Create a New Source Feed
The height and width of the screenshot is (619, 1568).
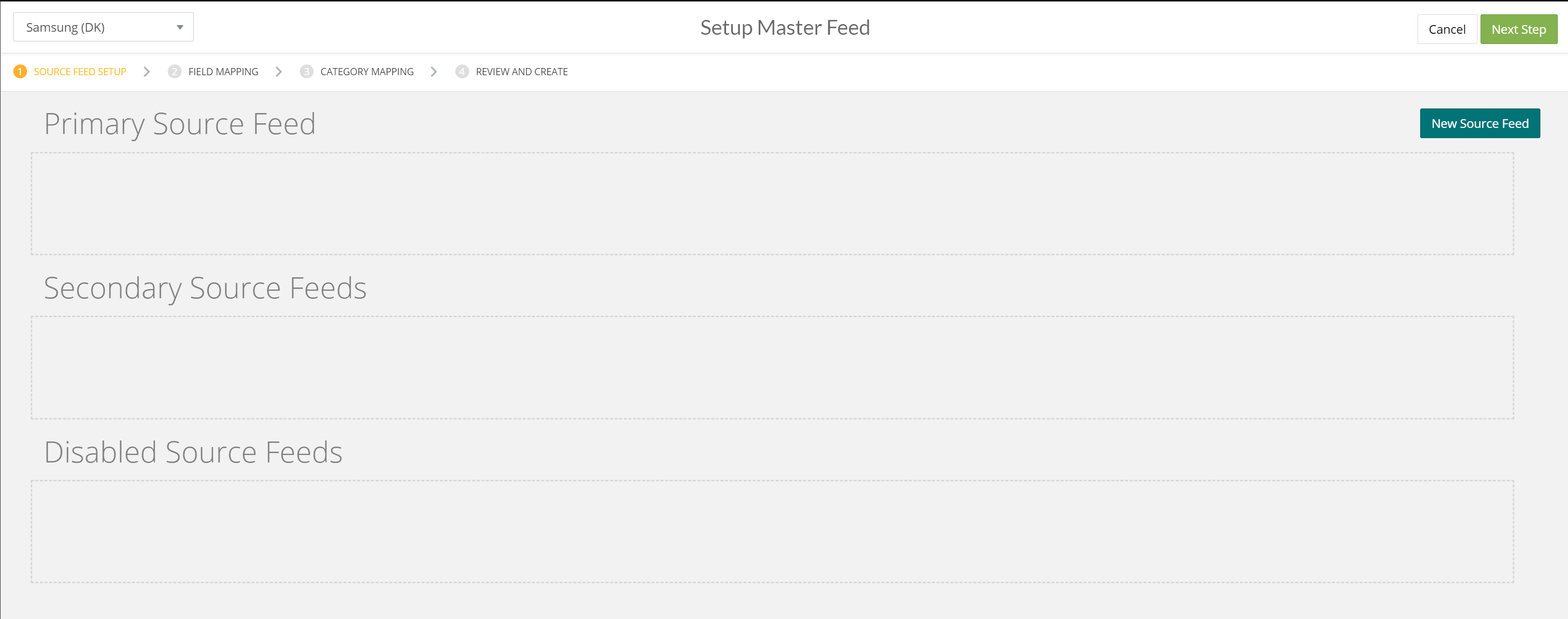tap(1479, 124)
